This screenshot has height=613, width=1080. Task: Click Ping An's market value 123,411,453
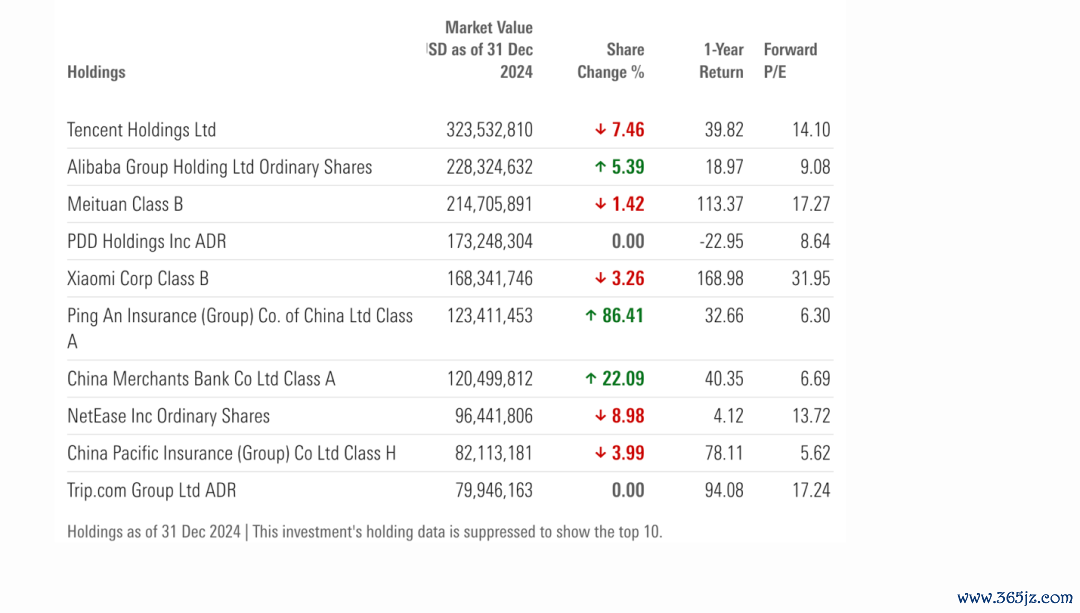coord(489,315)
